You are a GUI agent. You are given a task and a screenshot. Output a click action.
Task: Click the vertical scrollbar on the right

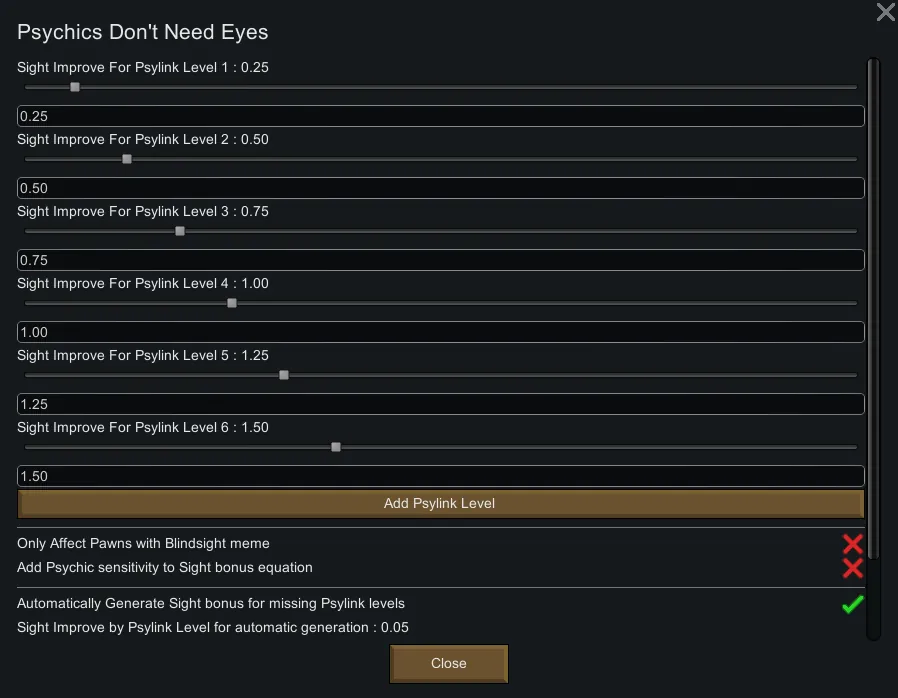pyautogui.click(x=873, y=300)
